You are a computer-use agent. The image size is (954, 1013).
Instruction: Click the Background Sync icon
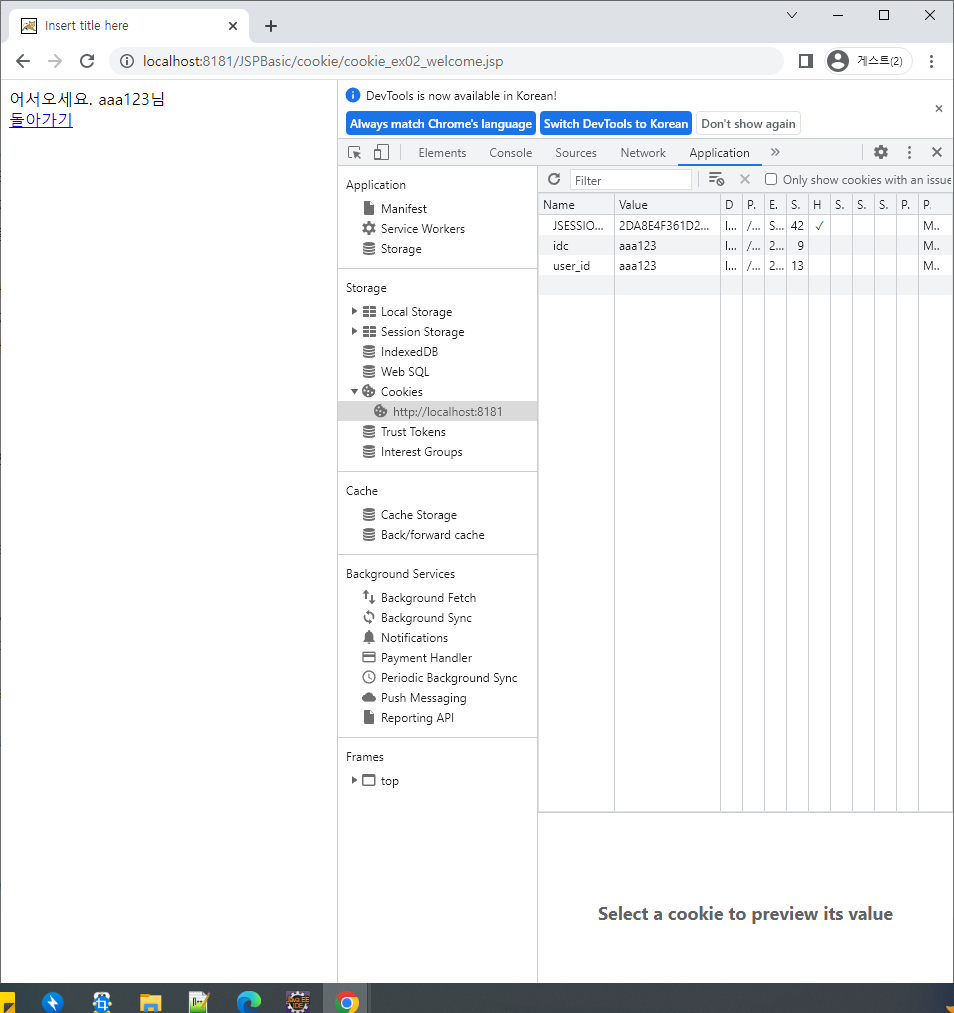pyautogui.click(x=369, y=618)
